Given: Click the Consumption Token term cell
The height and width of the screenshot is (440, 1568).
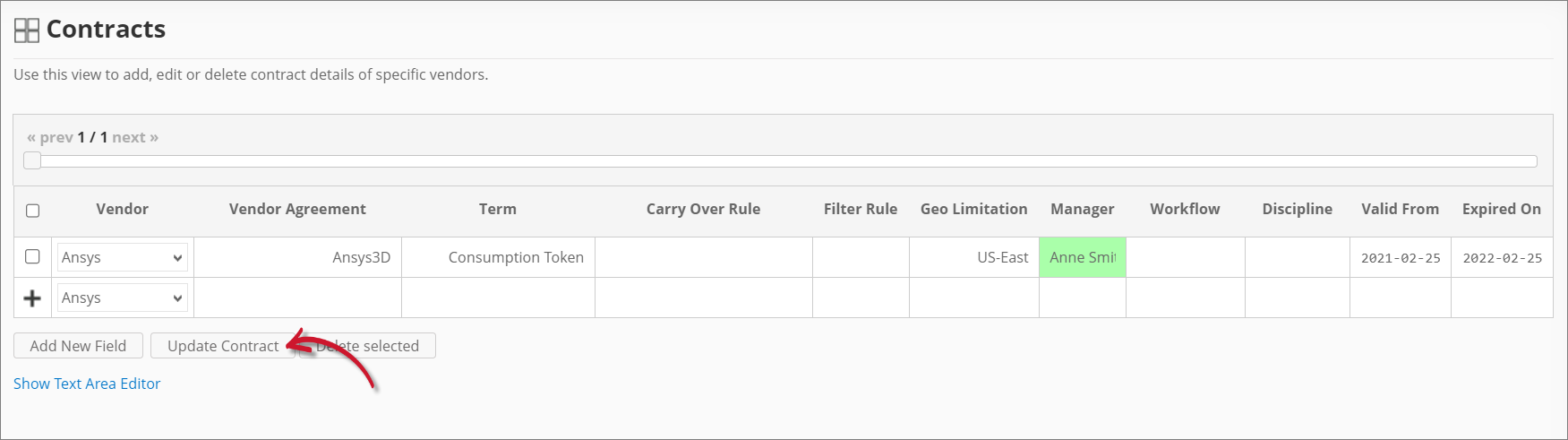Looking at the screenshot, I should coord(516,257).
